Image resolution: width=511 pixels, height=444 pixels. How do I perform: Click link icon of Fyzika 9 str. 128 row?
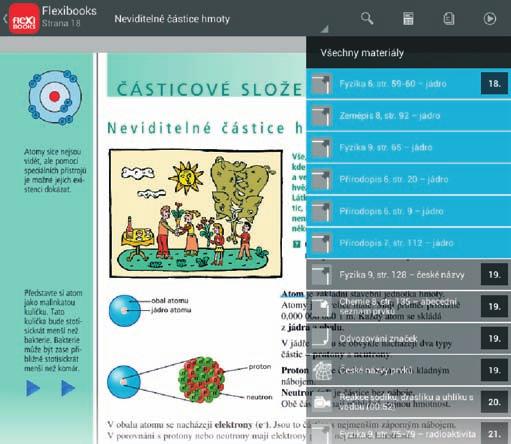click(x=321, y=275)
